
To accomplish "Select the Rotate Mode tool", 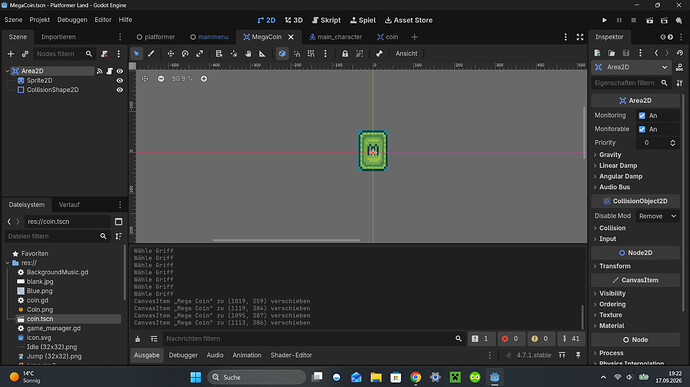I will coord(185,54).
